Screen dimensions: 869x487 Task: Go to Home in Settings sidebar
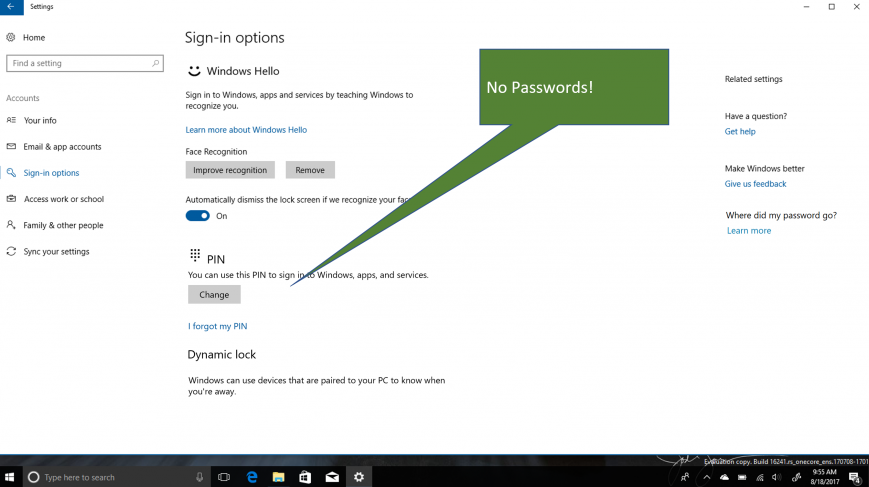pyautogui.click(x=34, y=37)
